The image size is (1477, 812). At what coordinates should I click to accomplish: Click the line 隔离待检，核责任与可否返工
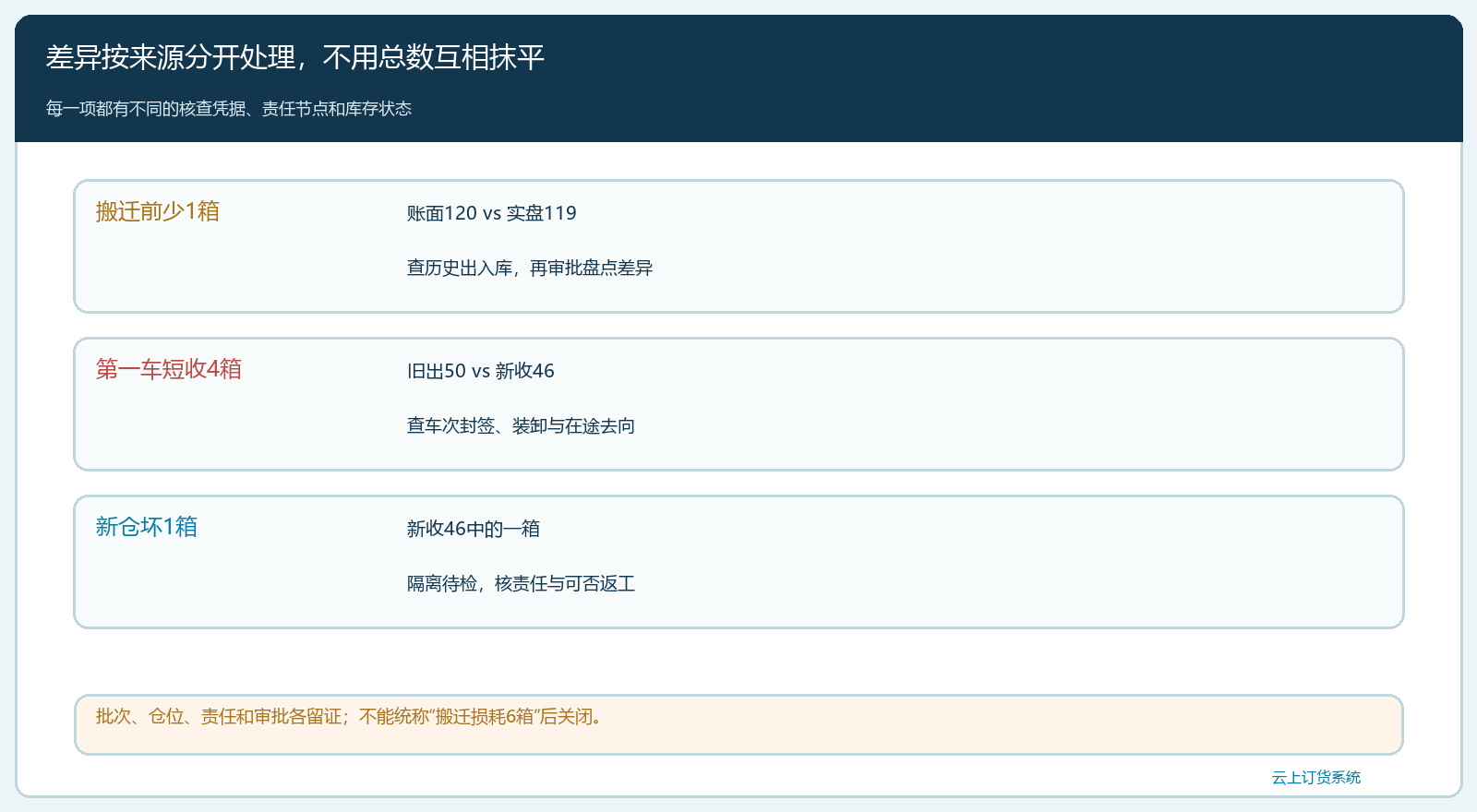click(x=522, y=583)
